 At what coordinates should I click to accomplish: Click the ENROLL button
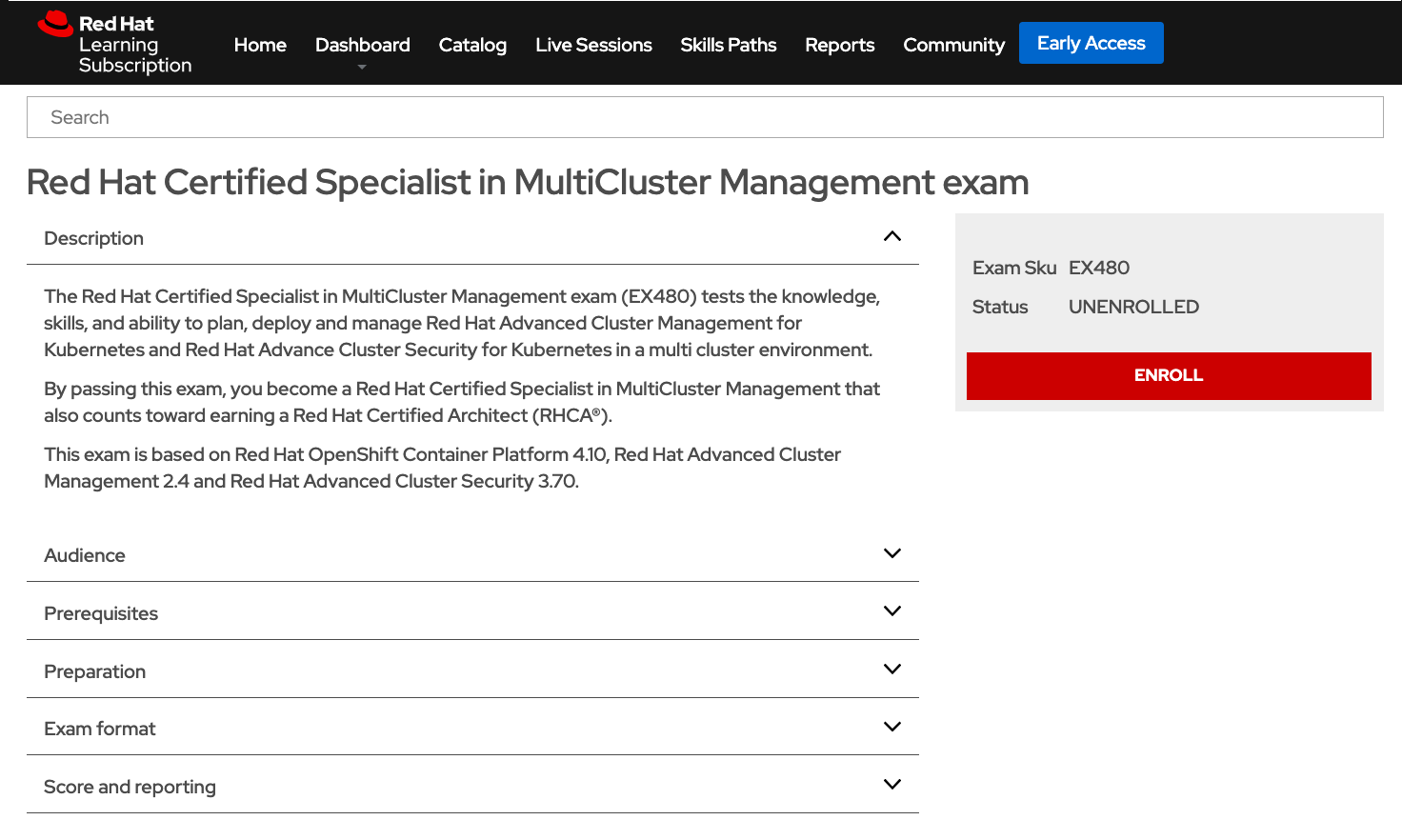click(1169, 375)
